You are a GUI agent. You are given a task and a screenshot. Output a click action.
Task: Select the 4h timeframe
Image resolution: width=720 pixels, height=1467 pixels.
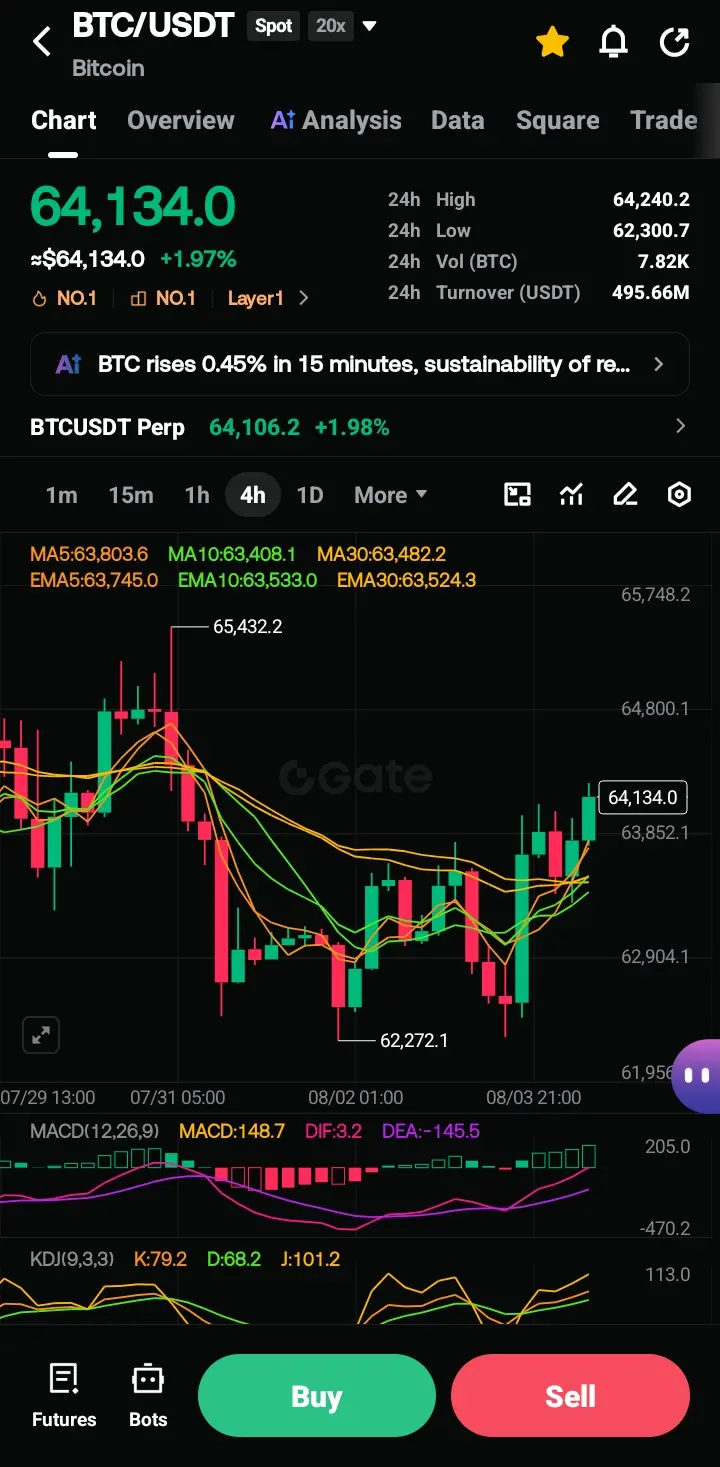253,495
